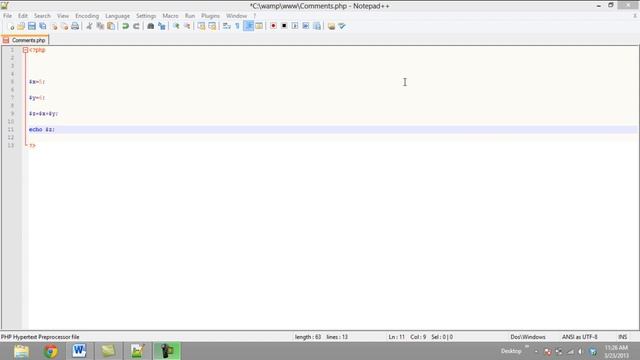Open the Window menu

[237, 16]
